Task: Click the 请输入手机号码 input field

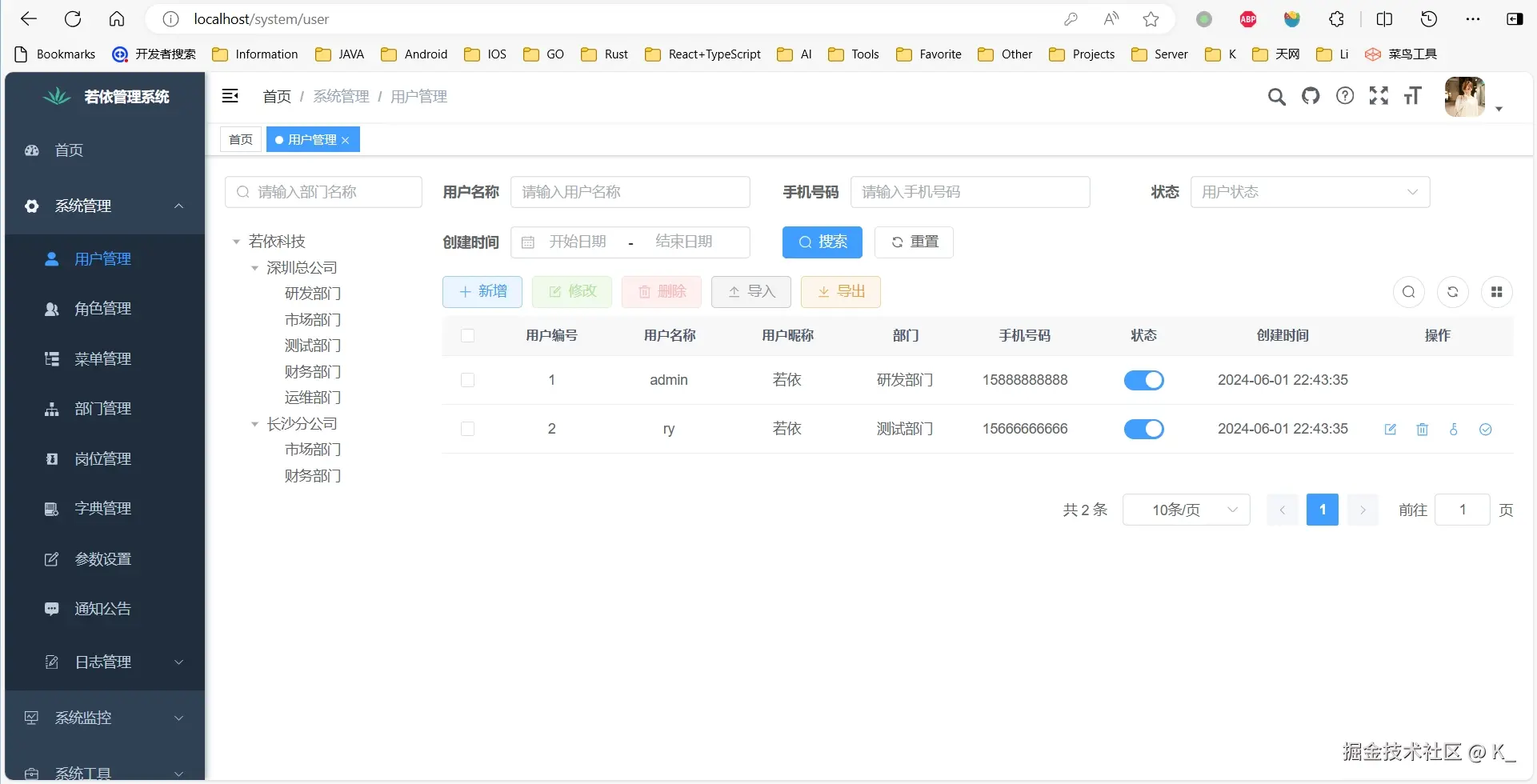Action: coord(971,192)
